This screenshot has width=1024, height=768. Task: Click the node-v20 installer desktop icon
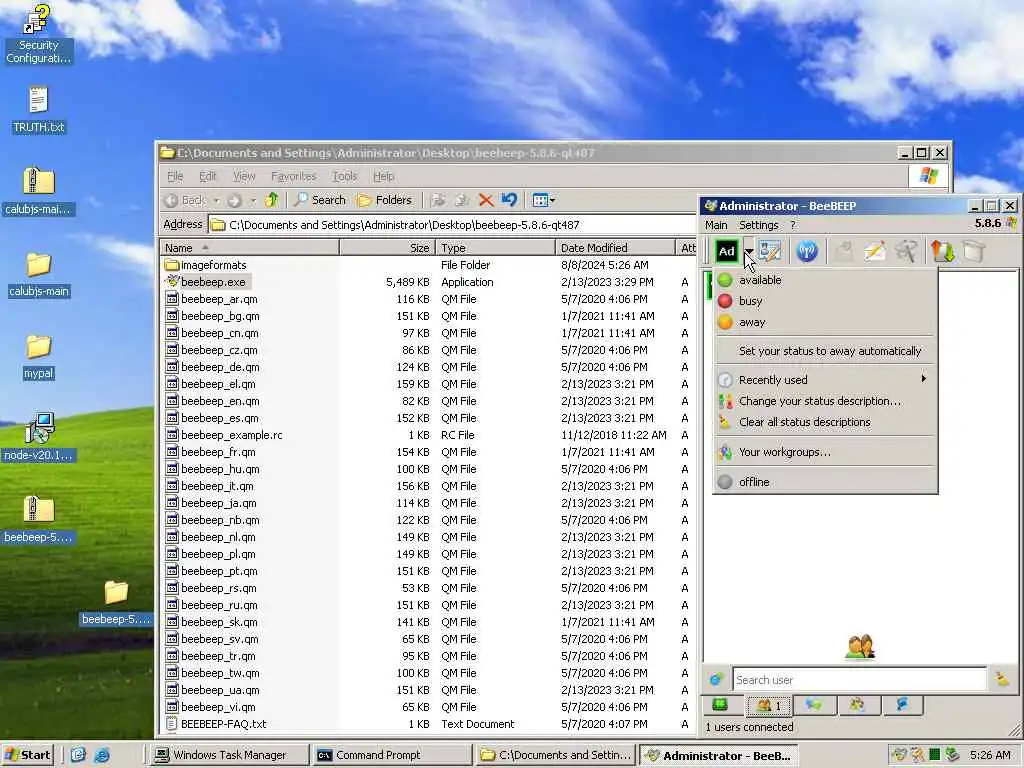(39, 437)
